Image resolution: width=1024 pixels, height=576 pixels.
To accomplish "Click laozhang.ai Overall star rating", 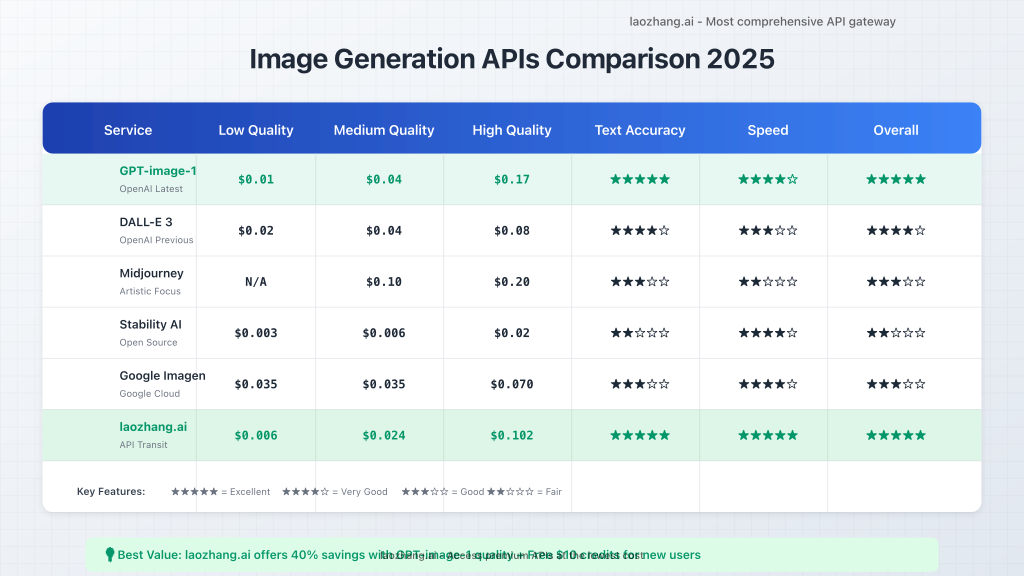I will pos(896,435).
